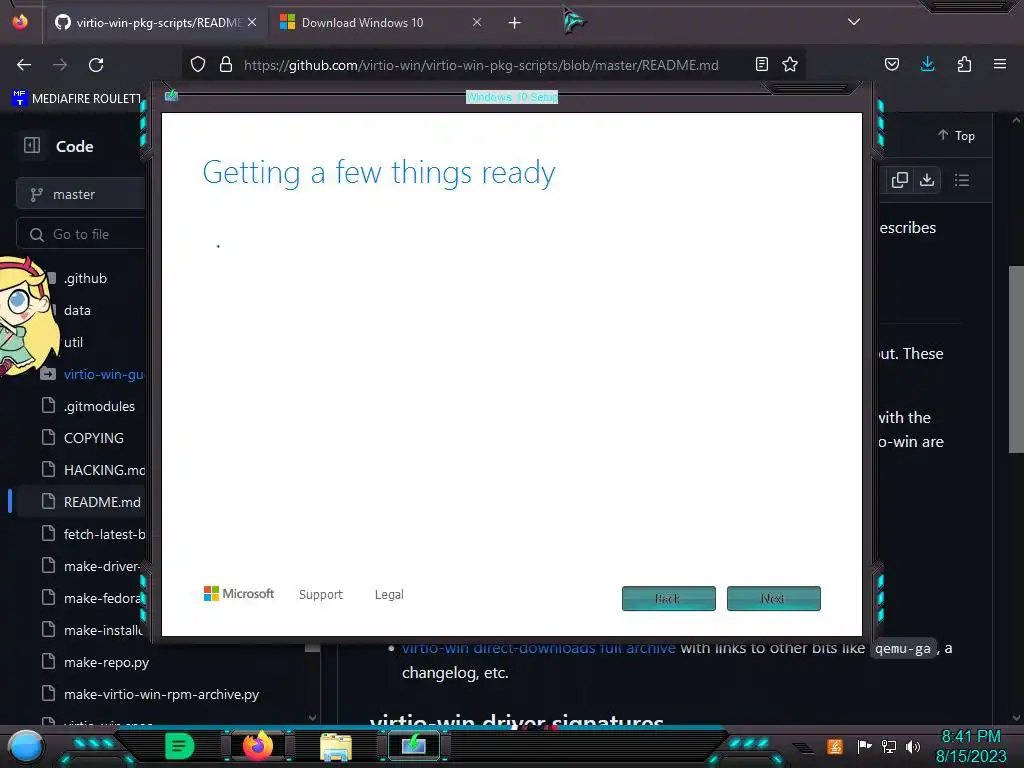Open network status tray icon
Viewport: 1024px width, 768px height.
(889, 746)
